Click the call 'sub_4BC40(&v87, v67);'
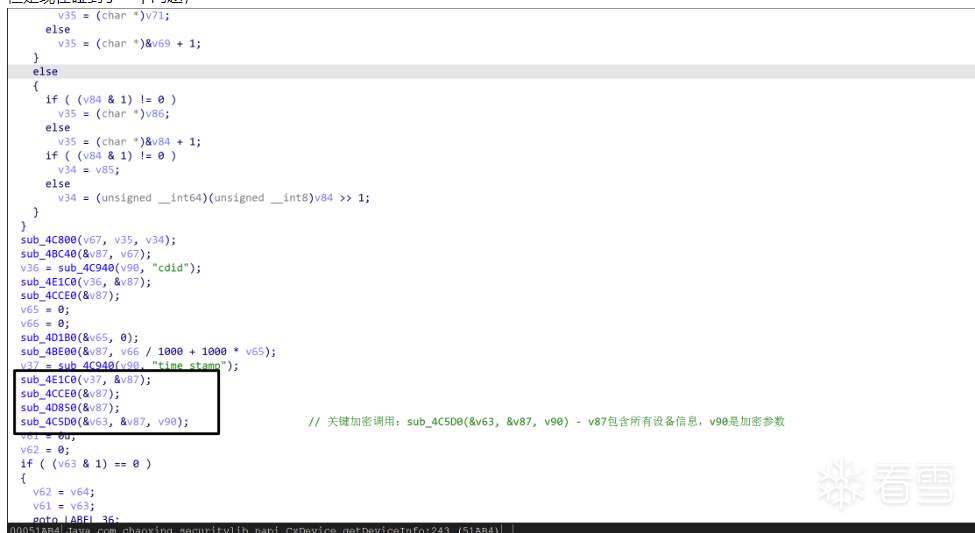The width and height of the screenshot is (975, 533). click(x=86, y=254)
